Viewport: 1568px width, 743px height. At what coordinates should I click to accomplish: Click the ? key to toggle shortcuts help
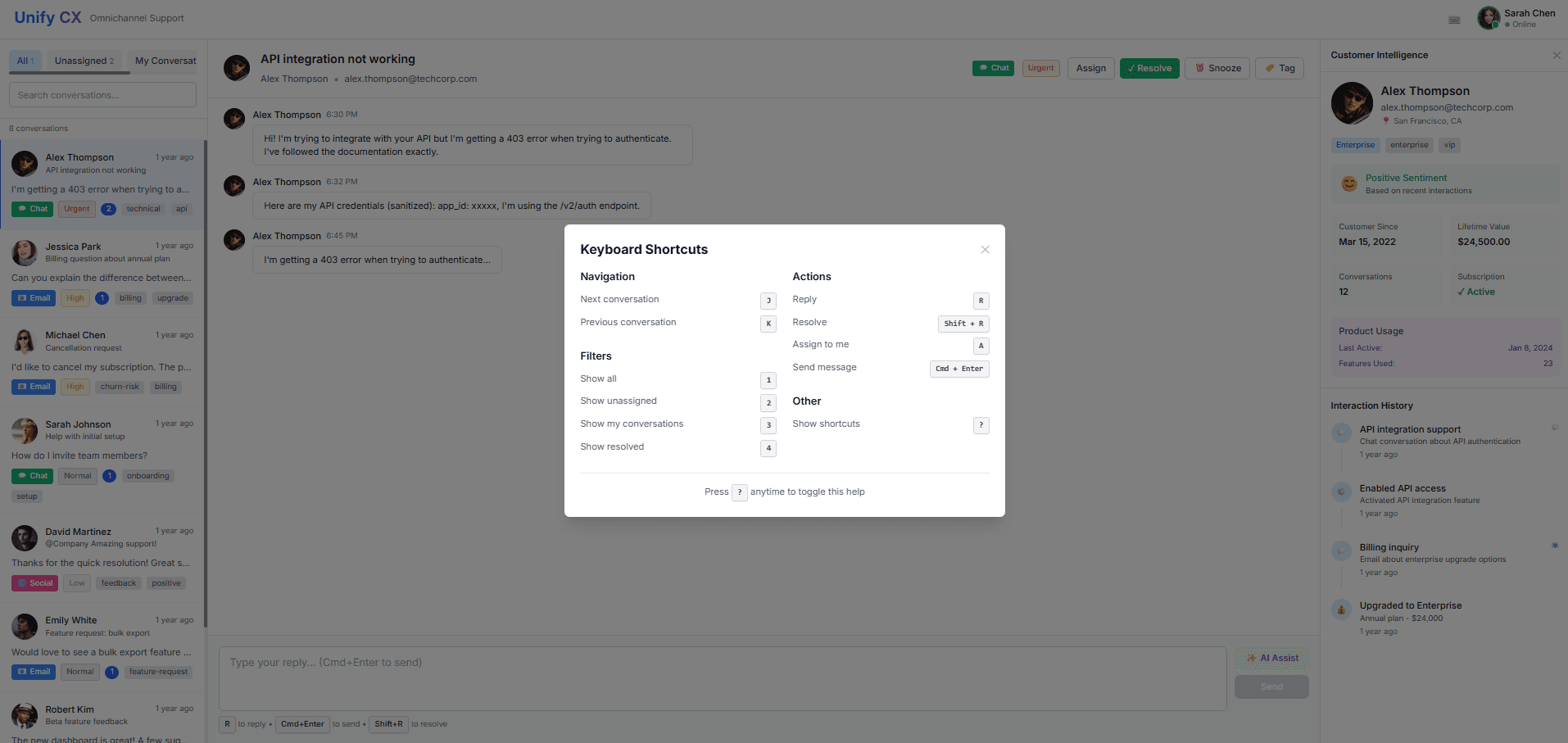740,492
